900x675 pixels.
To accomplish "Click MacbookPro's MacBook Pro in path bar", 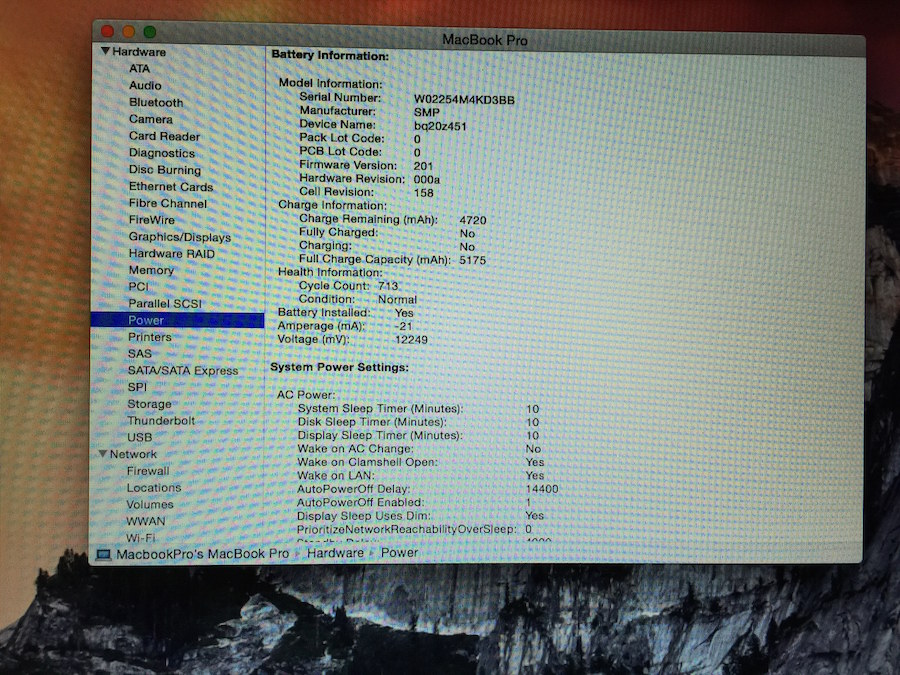I will 203,554.
